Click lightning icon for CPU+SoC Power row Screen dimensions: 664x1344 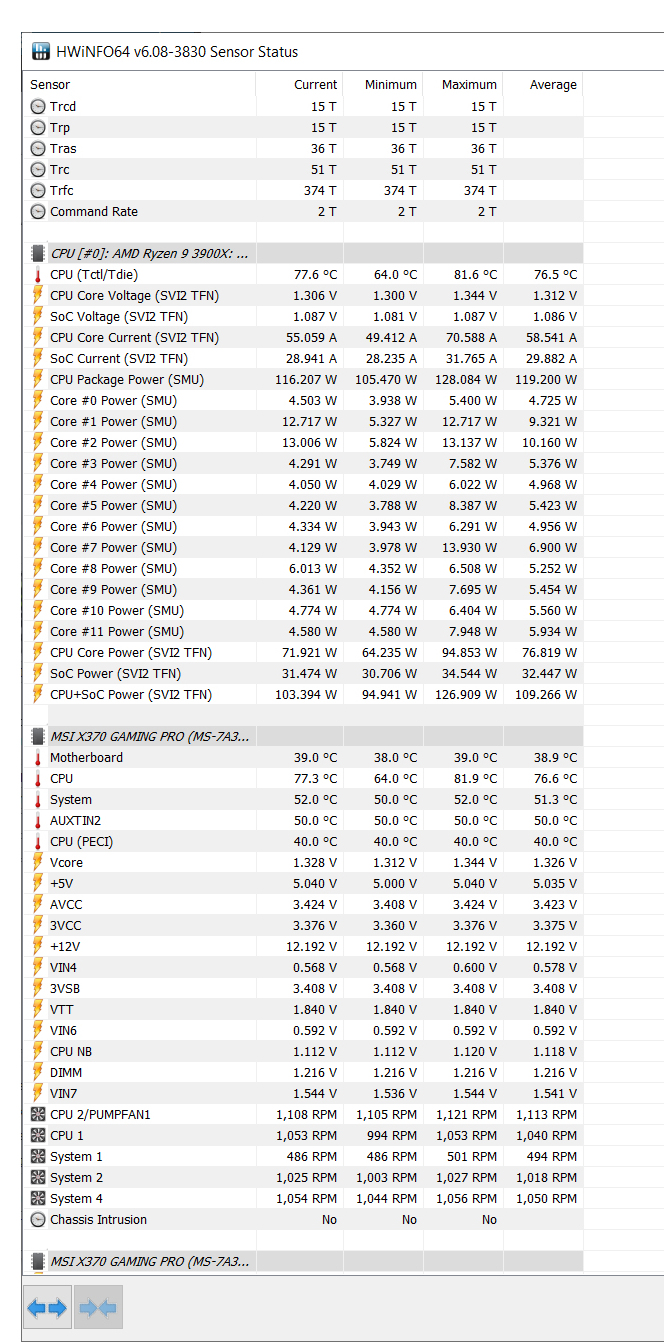click(x=38, y=694)
